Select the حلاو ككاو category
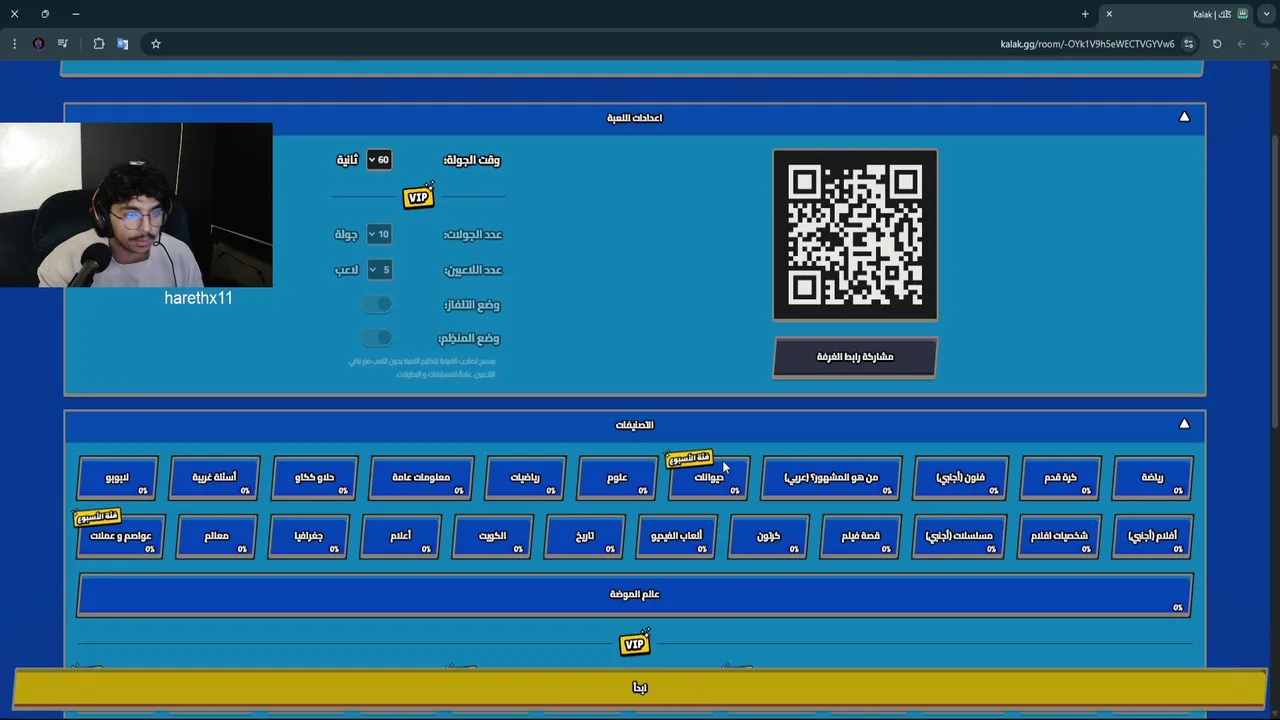Image resolution: width=1280 pixels, height=720 pixels. 314,478
